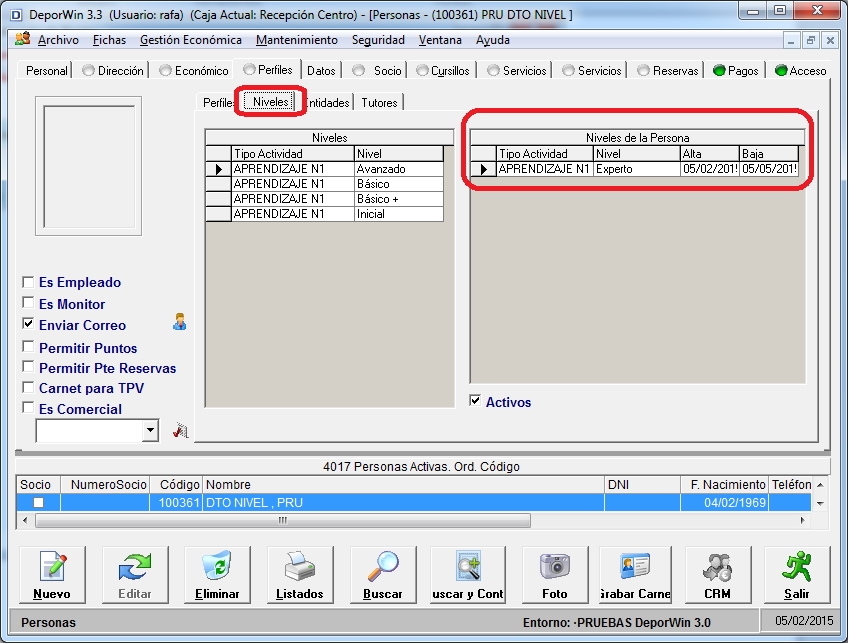Click the person photo placeholder box
Image resolution: width=849 pixels, height=644 pixels.
point(89,166)
